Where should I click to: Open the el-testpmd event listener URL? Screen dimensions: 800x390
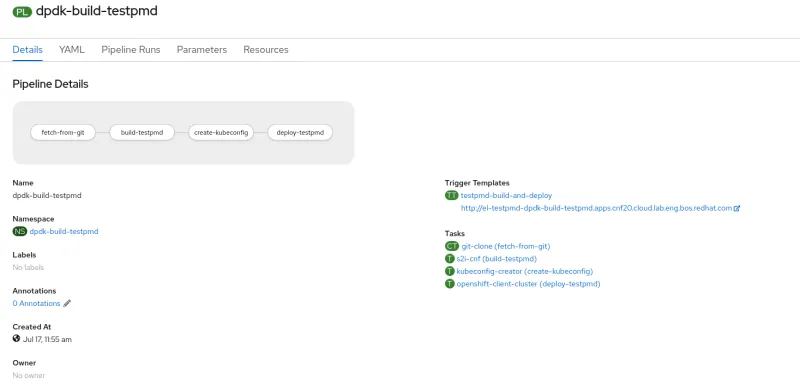596,208
